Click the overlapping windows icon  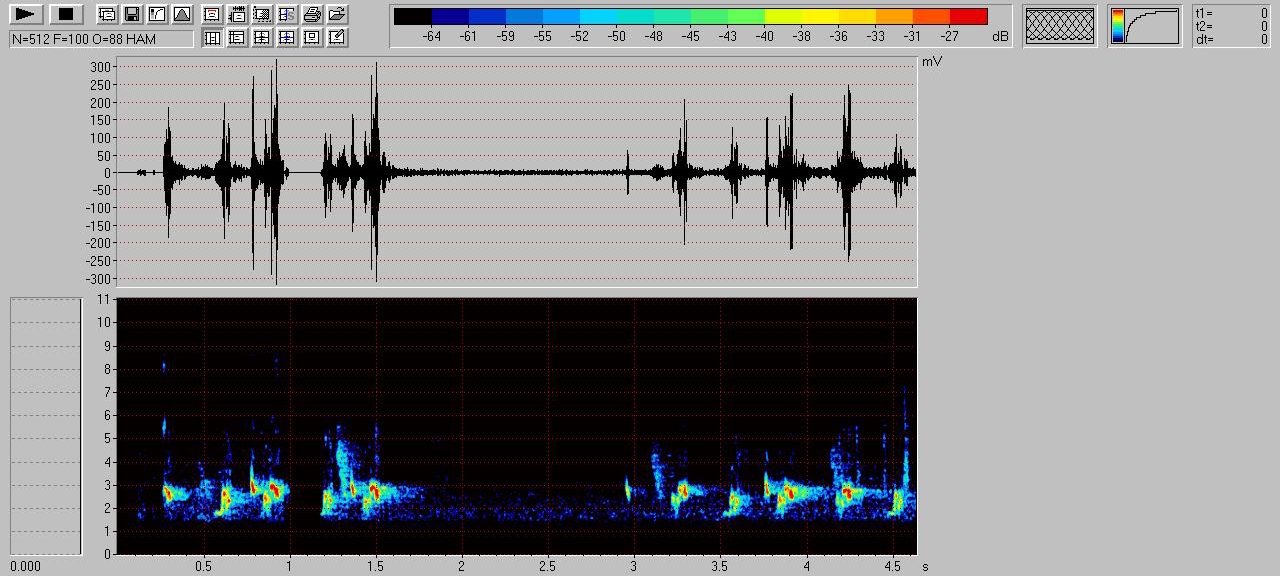(x=107, y=14)
